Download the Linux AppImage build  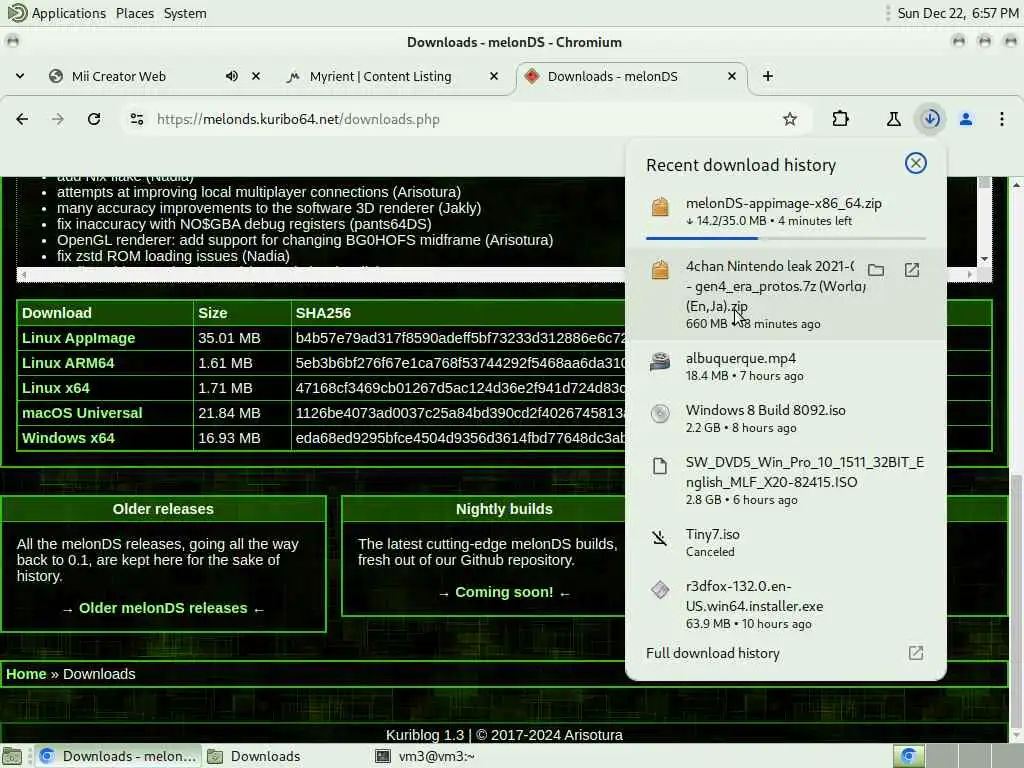point(78,338)
